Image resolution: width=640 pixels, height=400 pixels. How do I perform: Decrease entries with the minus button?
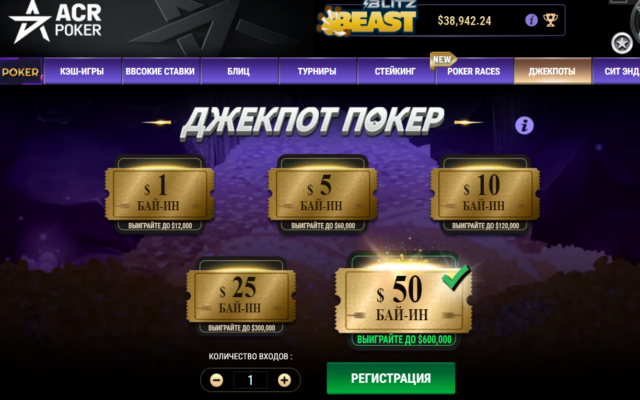pos(217,380)
